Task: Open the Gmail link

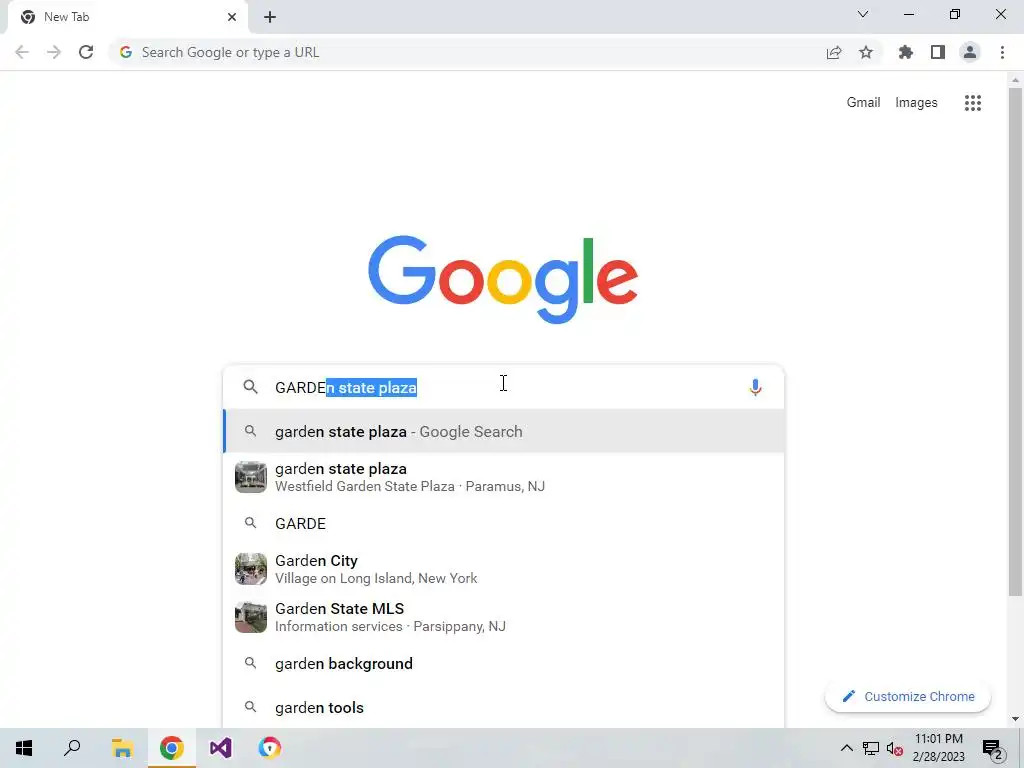Action: pyautogui.click(x=863, y=103)
